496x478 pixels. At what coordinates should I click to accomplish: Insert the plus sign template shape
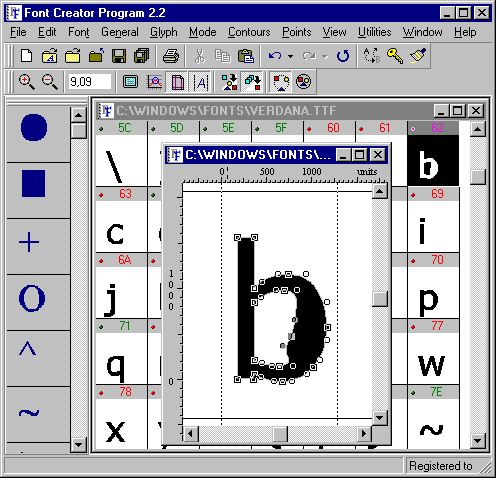click(x=29, y=242)
